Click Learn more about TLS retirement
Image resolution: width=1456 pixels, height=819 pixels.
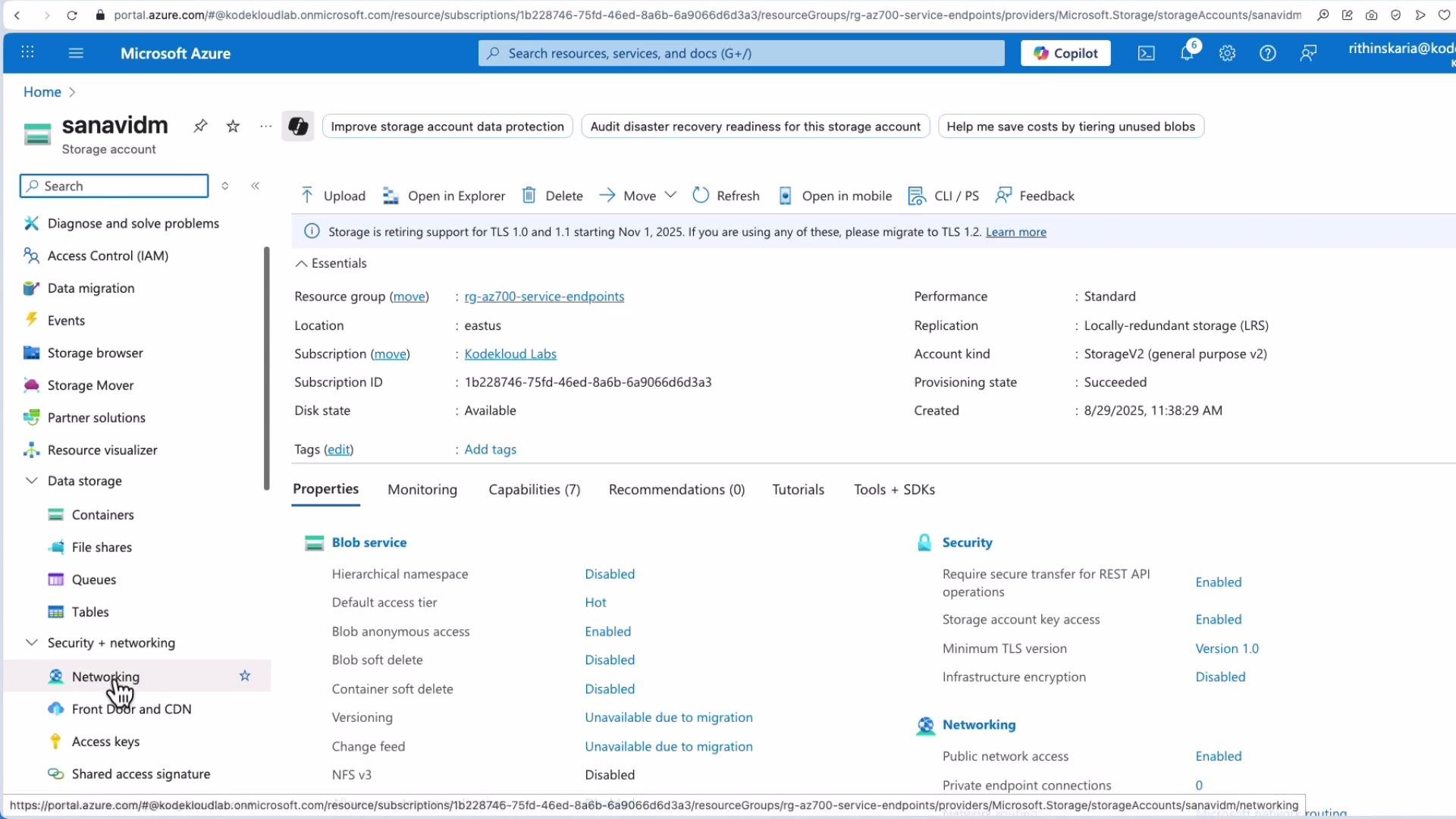point(1016,232)
